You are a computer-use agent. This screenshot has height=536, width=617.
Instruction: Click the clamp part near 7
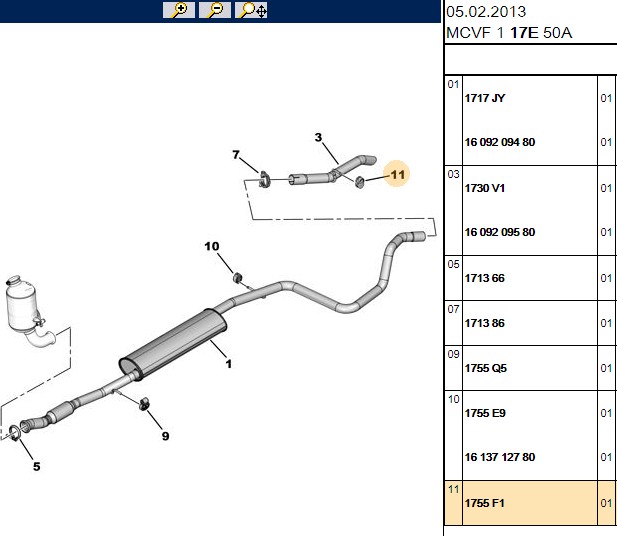point(264,179)
